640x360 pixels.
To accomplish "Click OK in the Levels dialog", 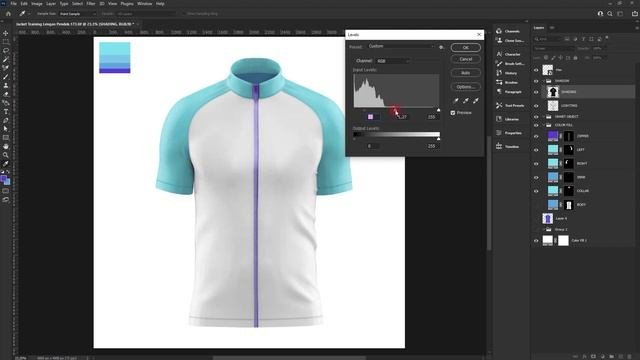I will [x=466, y=48].
